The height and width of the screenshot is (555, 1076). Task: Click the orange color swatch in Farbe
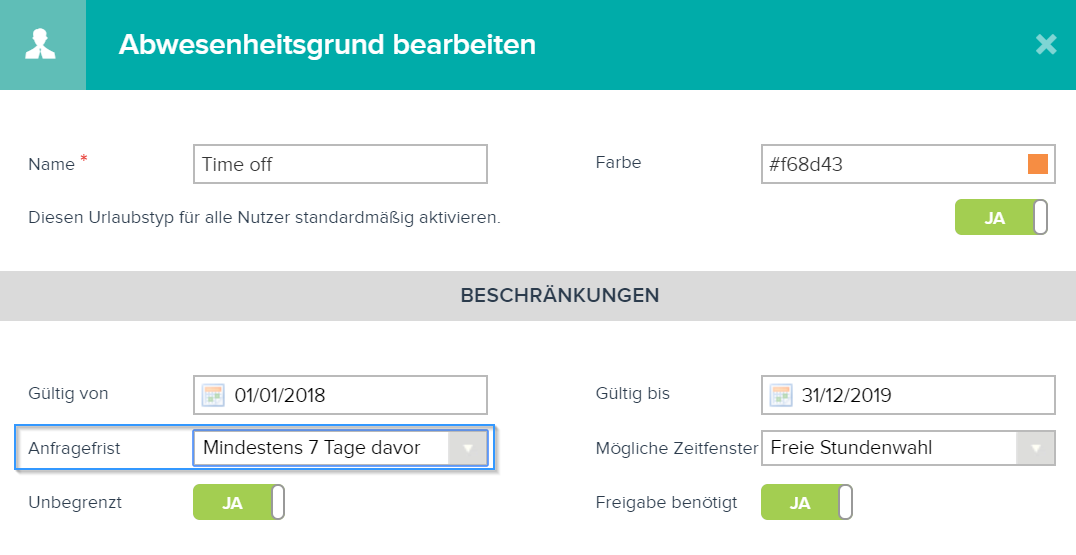[1038, 164]
